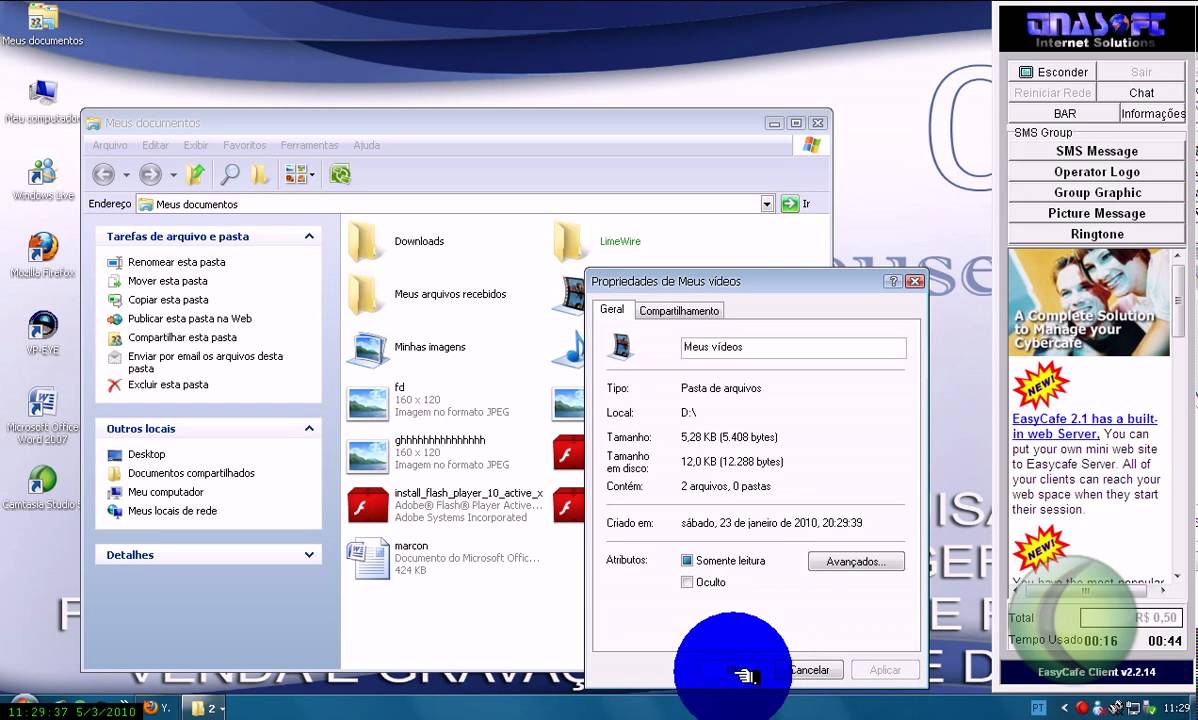Click the Avançados... button
The height and width of the screenshot is (720, 1198).
[x=856, y=562]
